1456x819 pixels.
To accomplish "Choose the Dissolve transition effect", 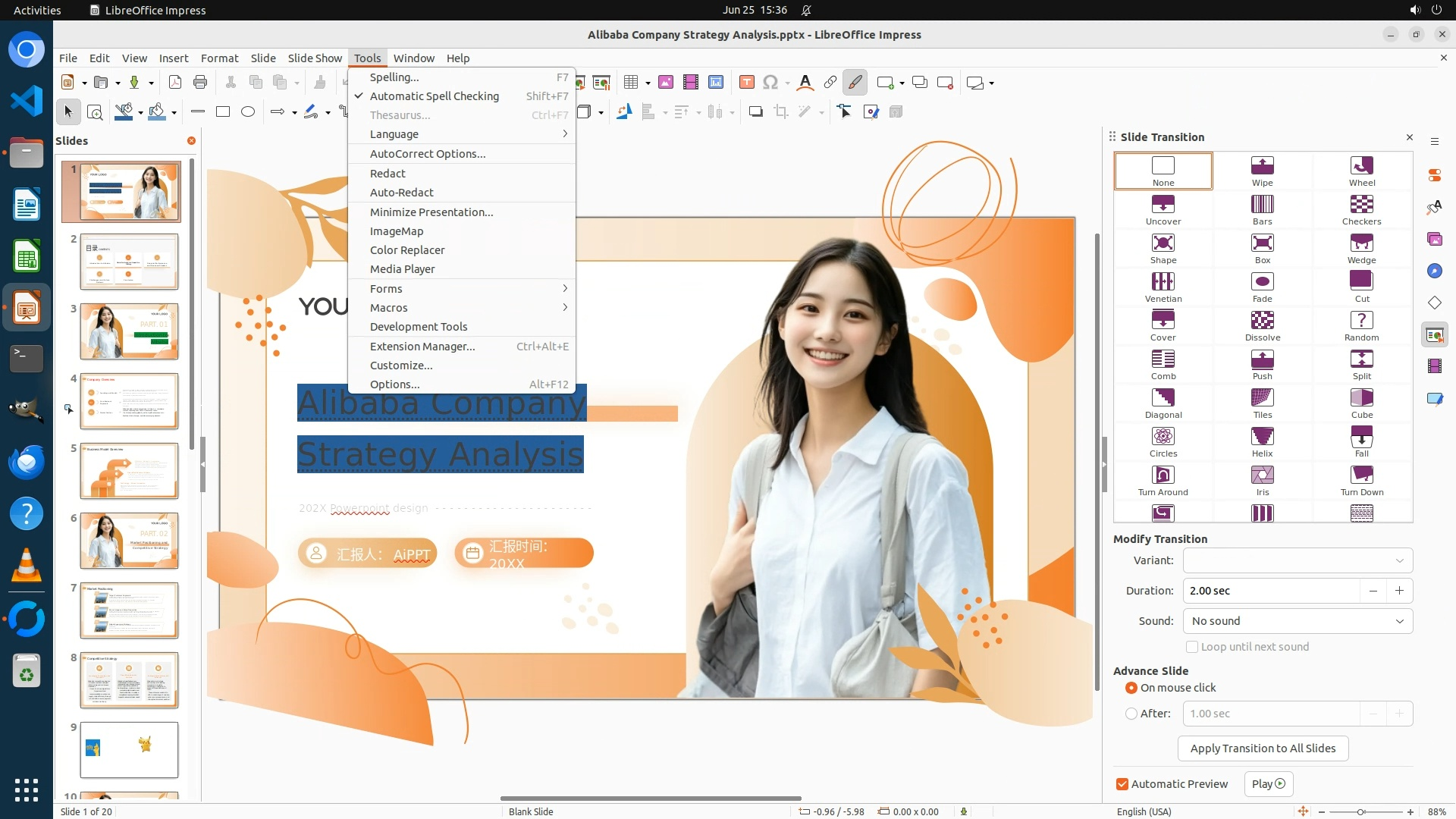I will (1262, 325).
